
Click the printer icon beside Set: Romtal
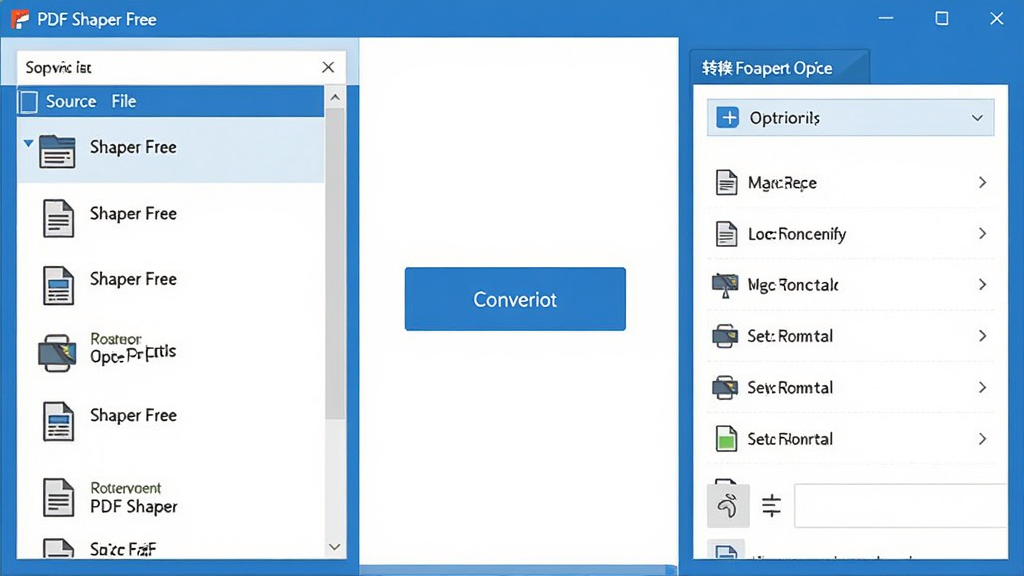[725, 336]
